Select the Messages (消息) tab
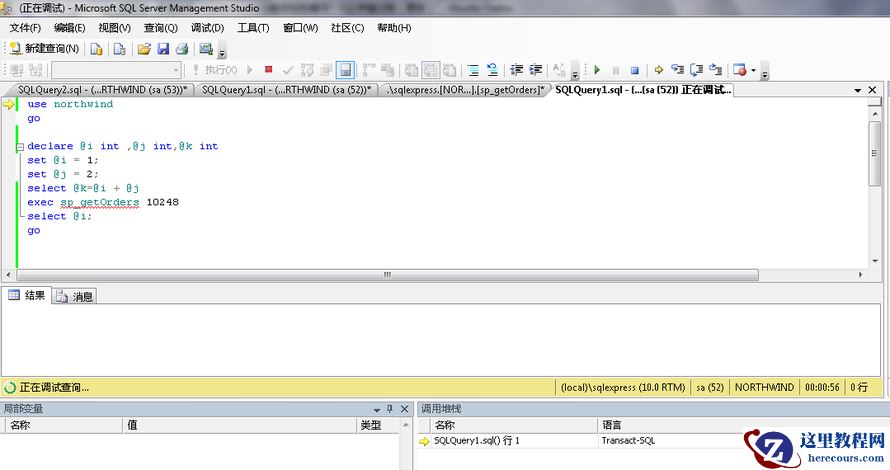 pos(74,296)
